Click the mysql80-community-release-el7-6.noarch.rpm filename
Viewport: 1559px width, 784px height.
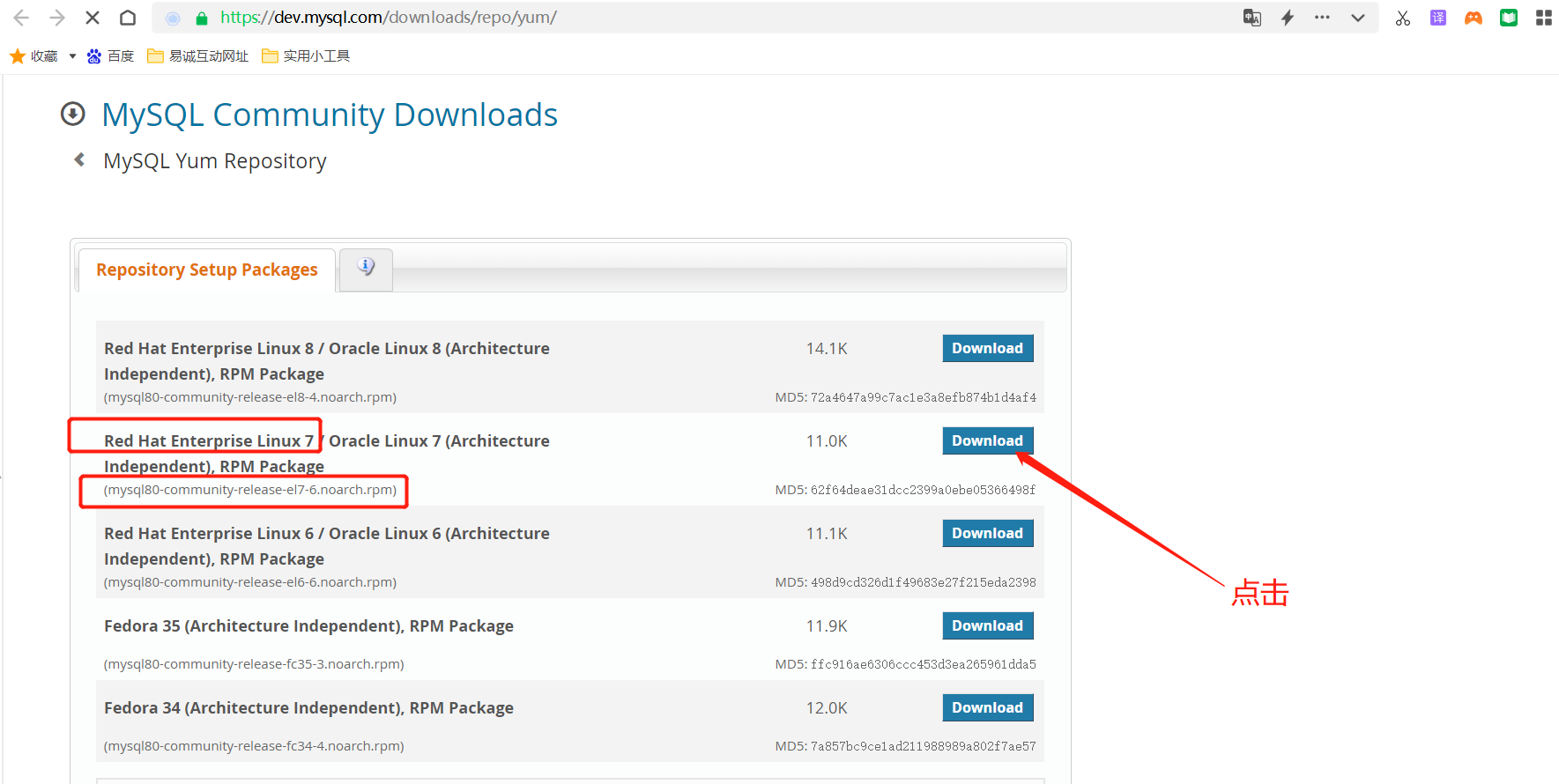coord(250,490)
